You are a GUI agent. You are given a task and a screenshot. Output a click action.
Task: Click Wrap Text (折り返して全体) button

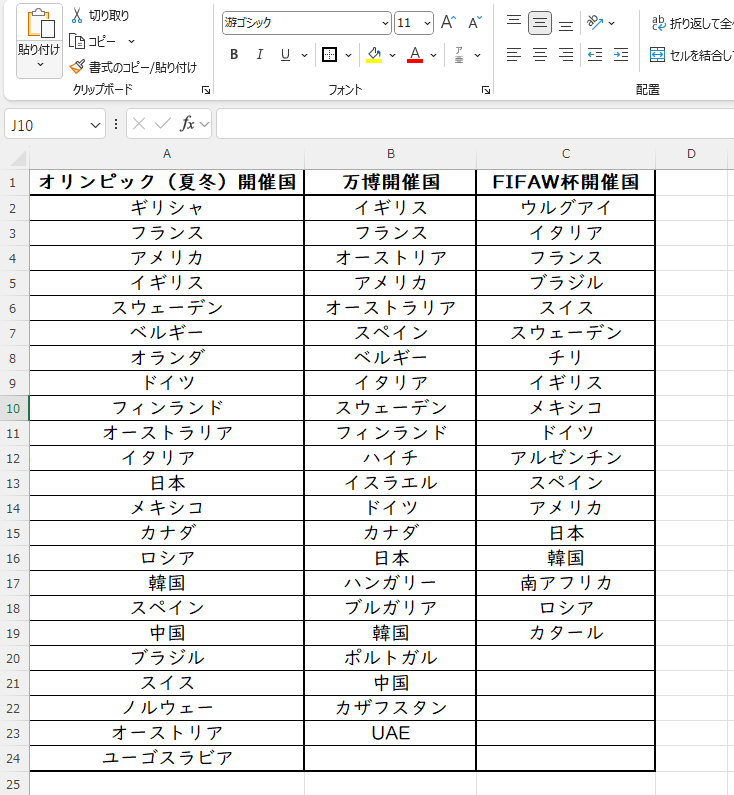click(x=691, y=23)
